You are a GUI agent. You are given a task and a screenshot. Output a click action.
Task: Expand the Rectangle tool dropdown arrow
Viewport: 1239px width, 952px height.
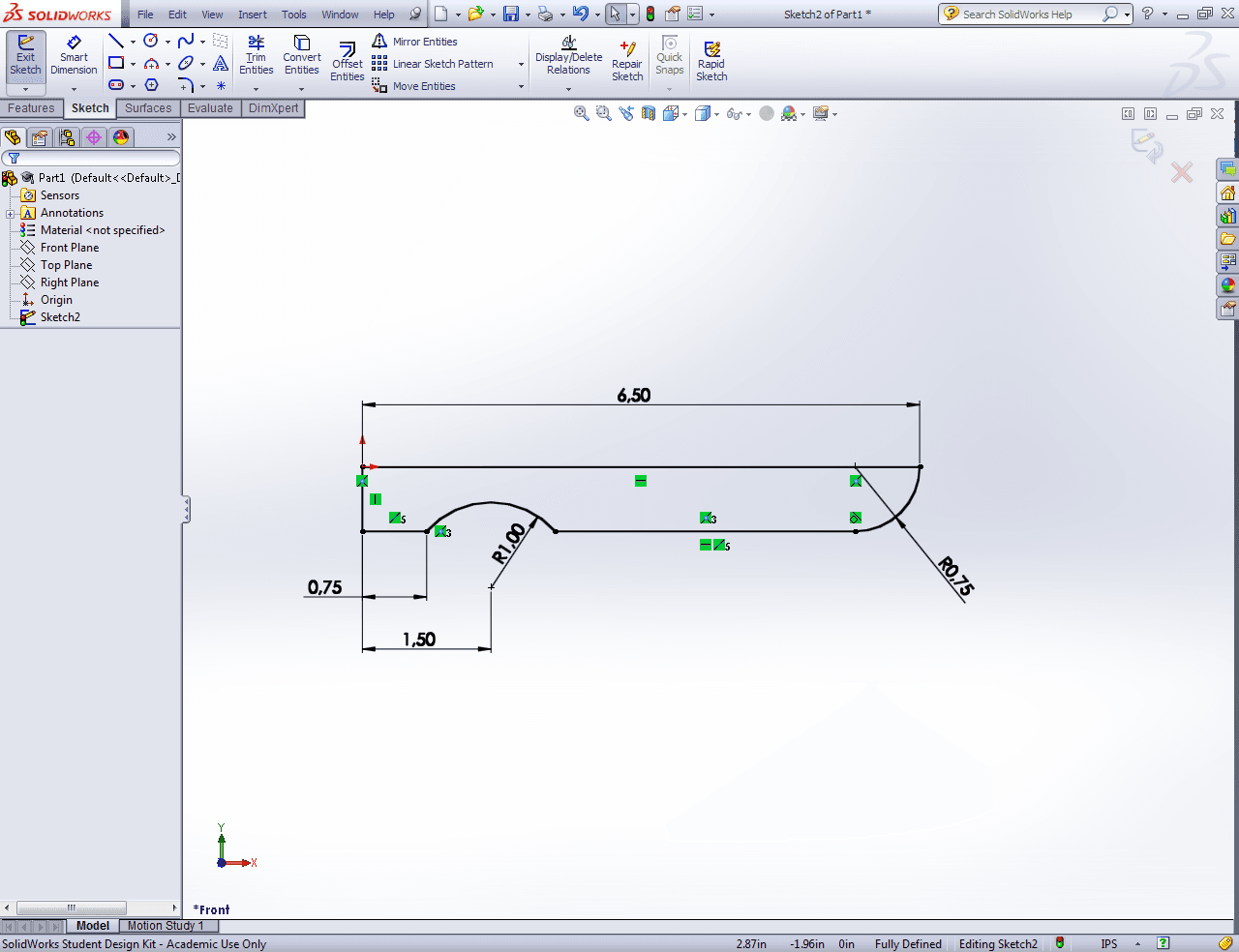(133, 64)
